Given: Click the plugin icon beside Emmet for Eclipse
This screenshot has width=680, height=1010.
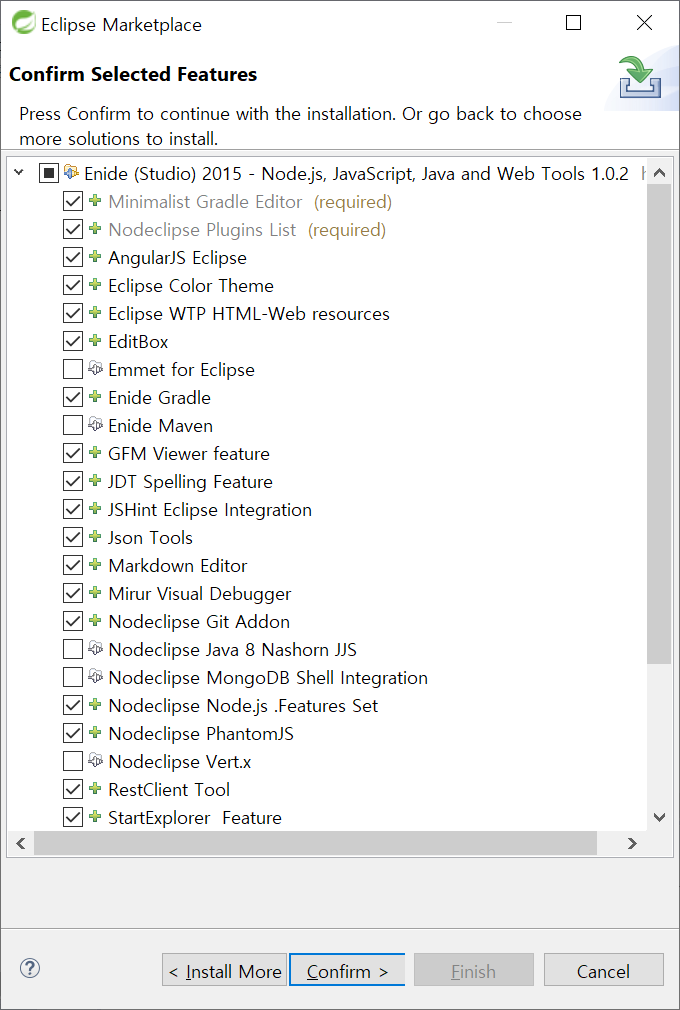Looking at the screenshot, I should pos(95,368).
